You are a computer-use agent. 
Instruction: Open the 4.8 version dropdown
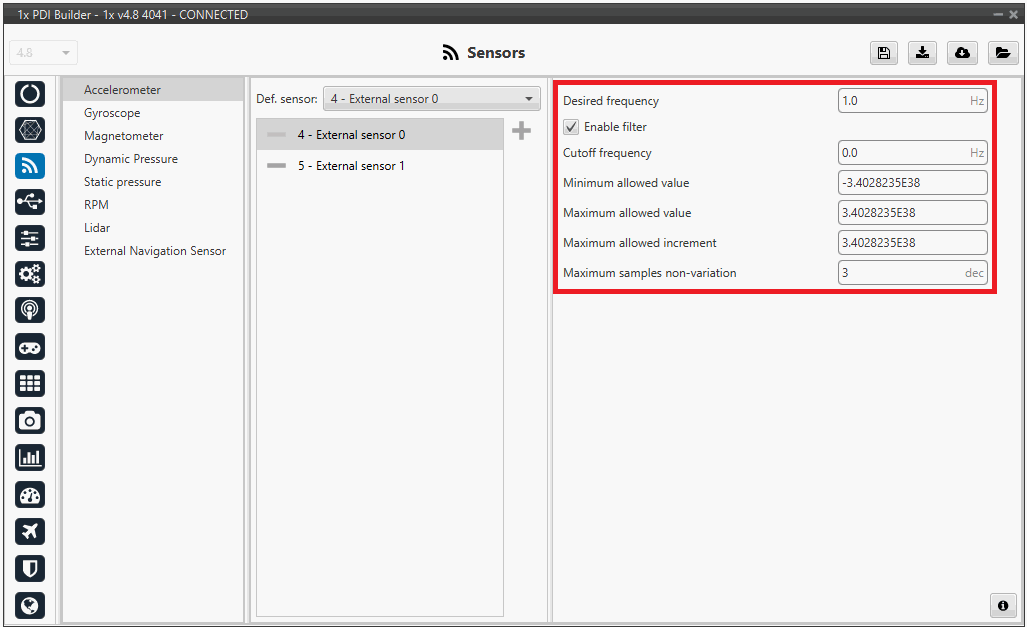(43, 53)
